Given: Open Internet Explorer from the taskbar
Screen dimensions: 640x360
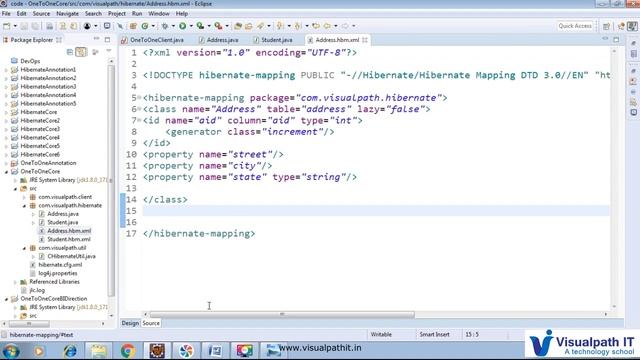Looking at the screenshot, I should (x=69, y=351).
